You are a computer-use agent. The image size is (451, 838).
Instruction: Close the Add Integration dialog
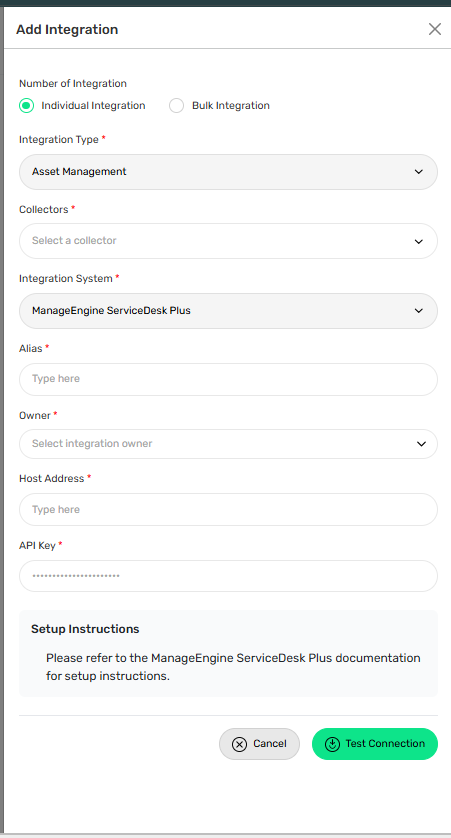(x=434, y=29)
